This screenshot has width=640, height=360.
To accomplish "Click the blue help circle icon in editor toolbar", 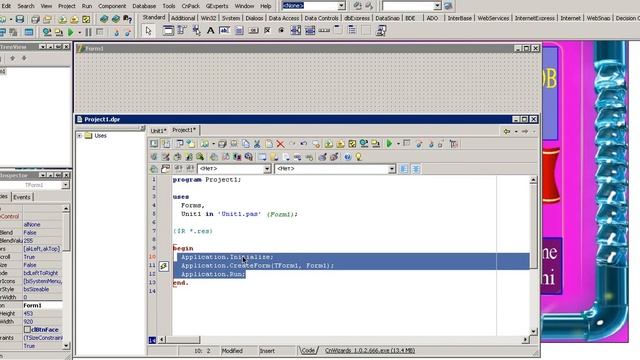I will click(x=347, y=157).
